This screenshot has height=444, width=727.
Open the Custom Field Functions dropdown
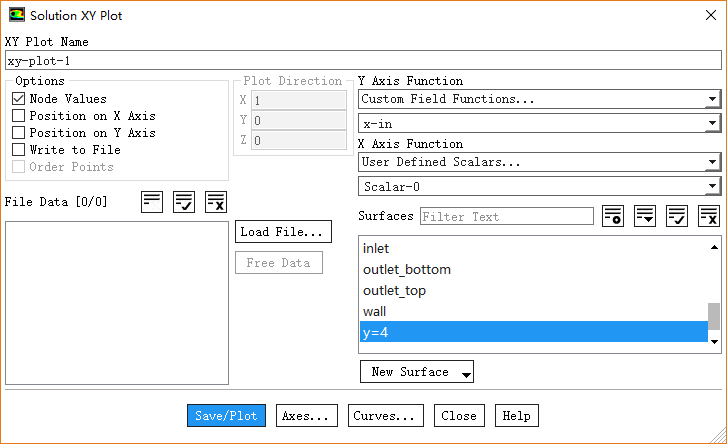(x=539, y=99)
